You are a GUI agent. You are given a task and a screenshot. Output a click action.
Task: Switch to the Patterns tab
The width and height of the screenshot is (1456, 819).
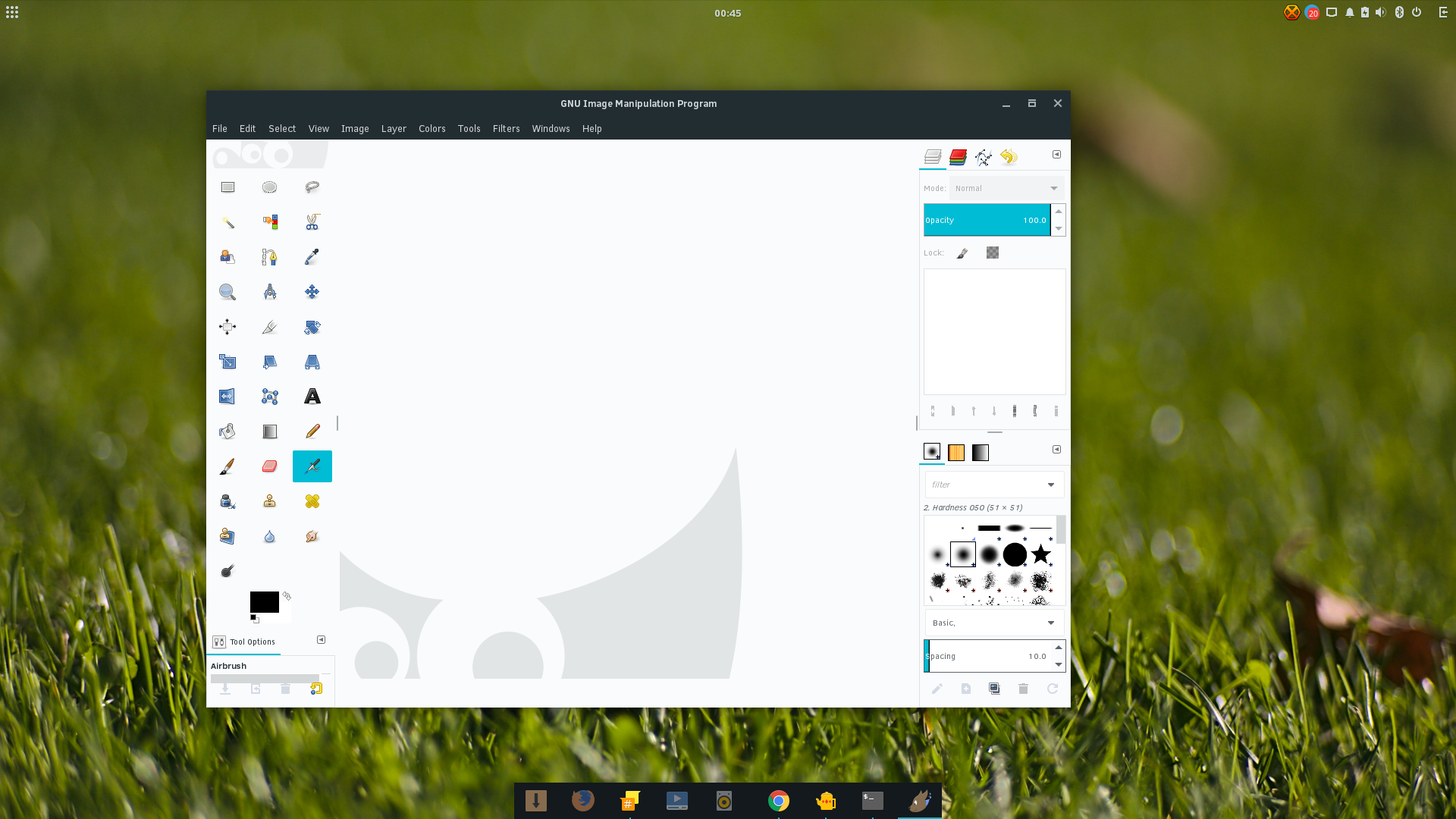(x=956, y=453)
